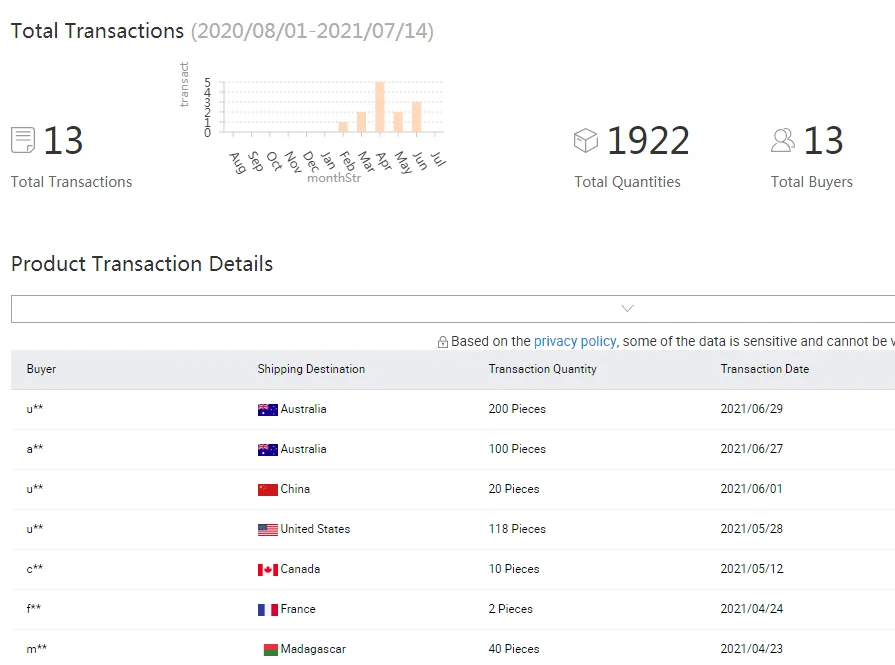895x665 pixels.
Task: Click the Total Buyers people icon
Action: 783,140
